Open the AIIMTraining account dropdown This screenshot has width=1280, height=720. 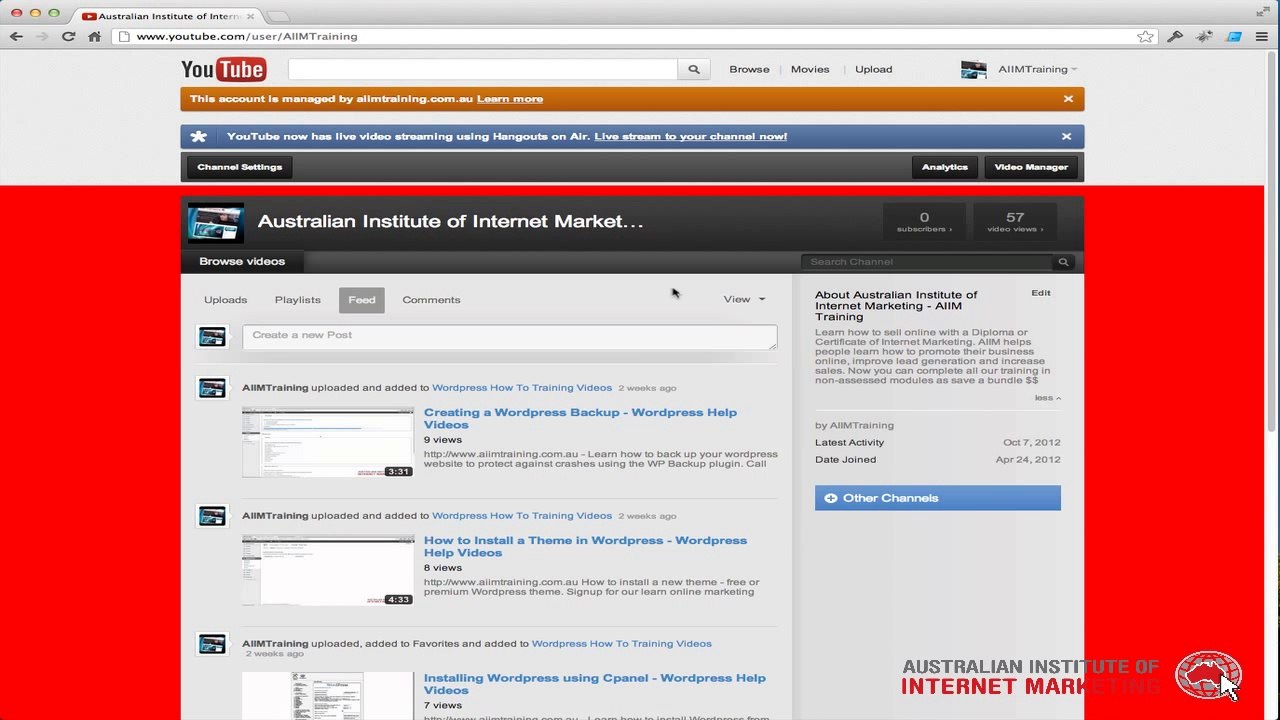pos(1037,69)
